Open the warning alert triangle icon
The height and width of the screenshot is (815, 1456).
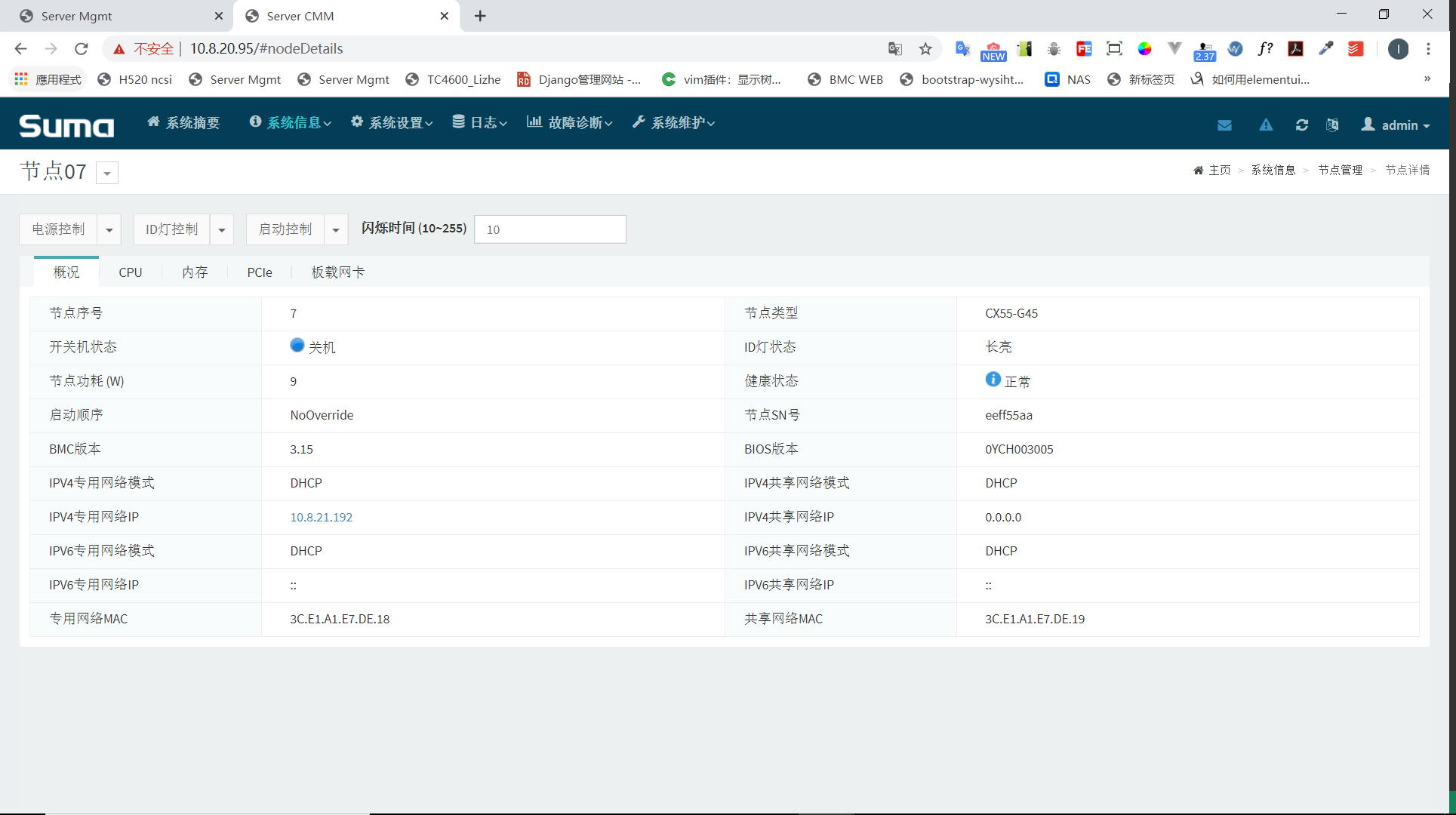1266,125
